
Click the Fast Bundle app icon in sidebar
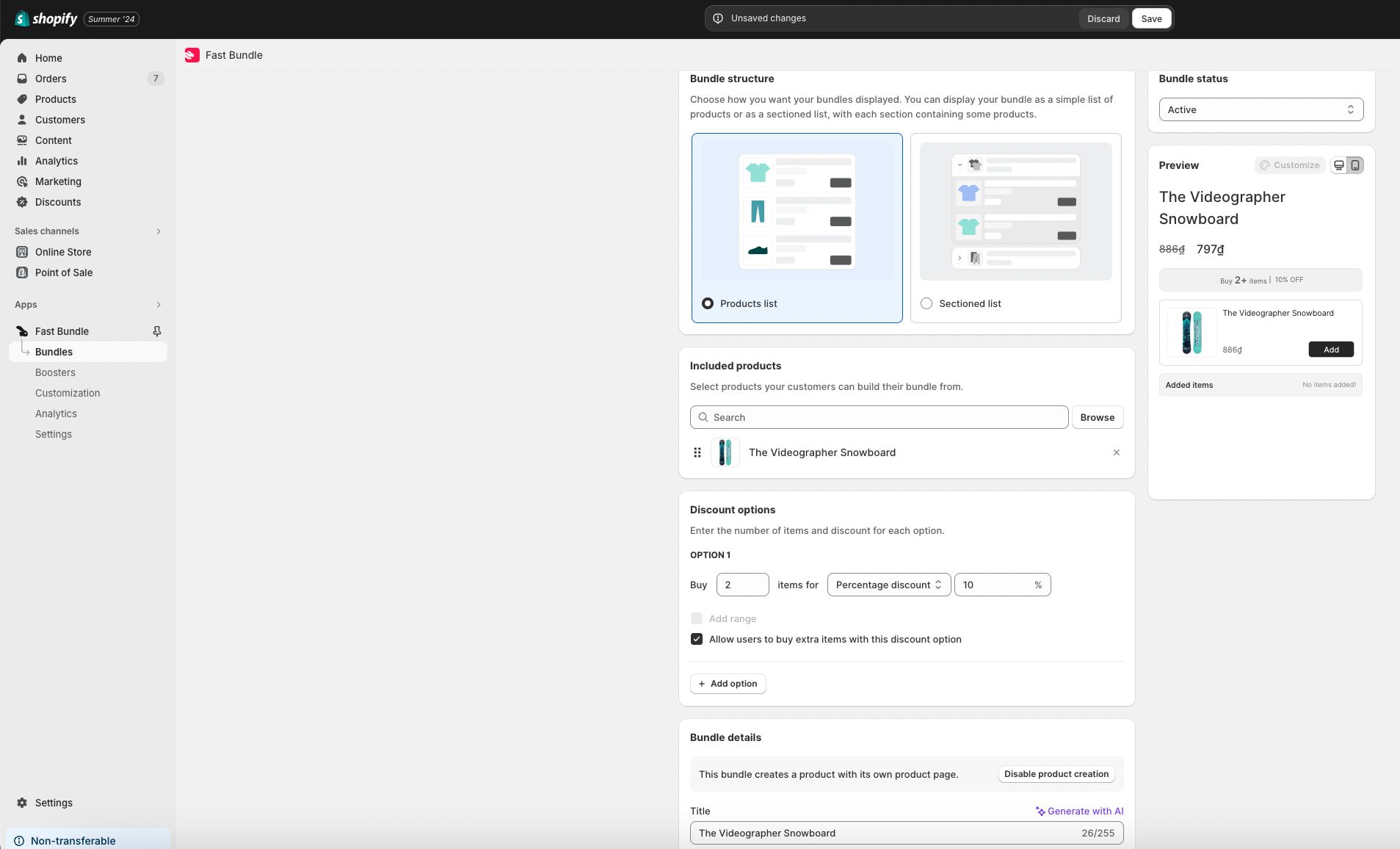click(22, 331)
